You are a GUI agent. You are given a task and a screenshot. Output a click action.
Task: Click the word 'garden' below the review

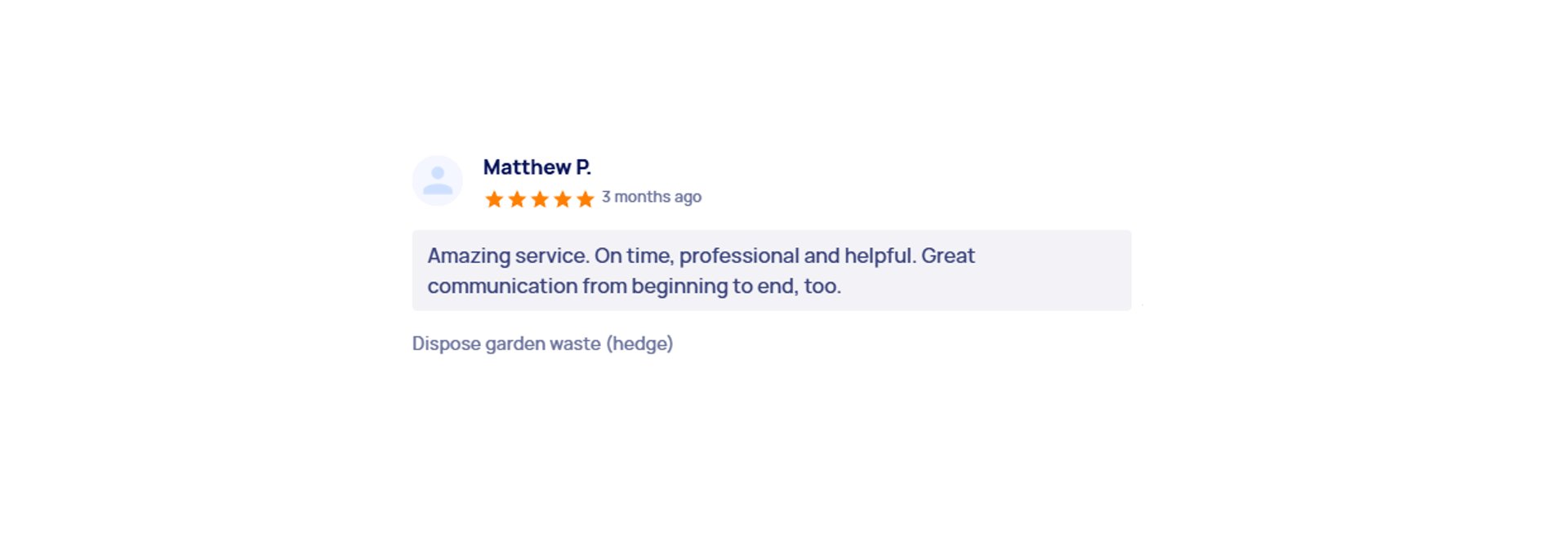(515, 345)
